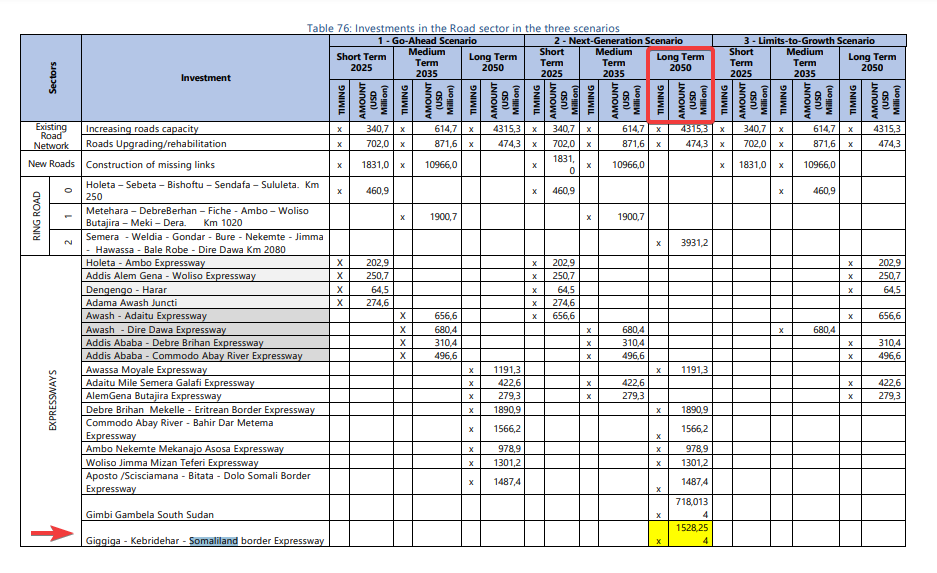
Task: Select 'Debre Brihan Mekelle - Eritrean Border Expressway' label
Action: (200, 409)
